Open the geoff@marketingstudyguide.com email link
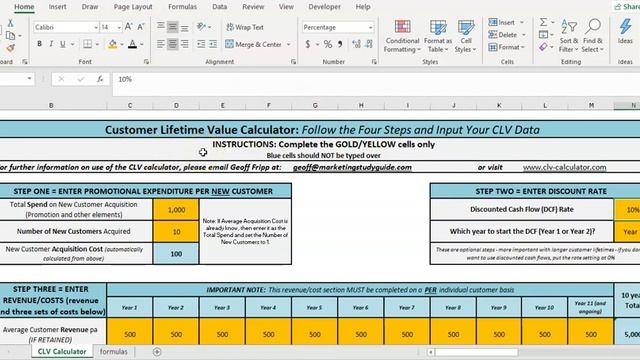 click(x=352, y=167)
